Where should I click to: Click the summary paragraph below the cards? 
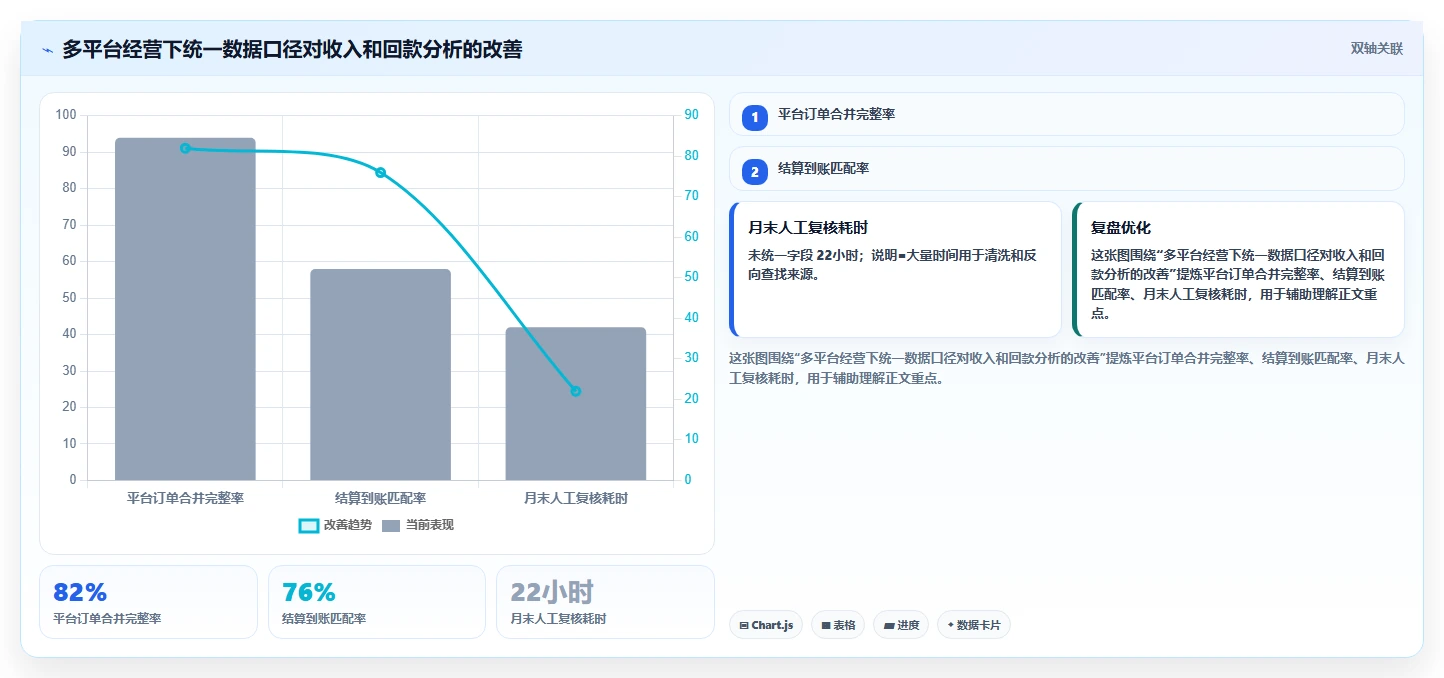click(x=1067, y=368)
